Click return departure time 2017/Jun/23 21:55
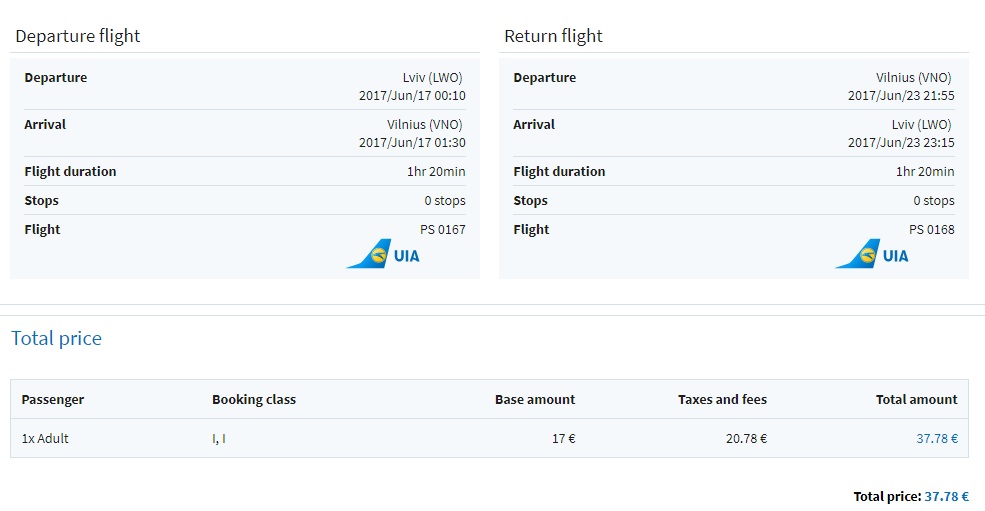985x511 pixels. [901, 96]
